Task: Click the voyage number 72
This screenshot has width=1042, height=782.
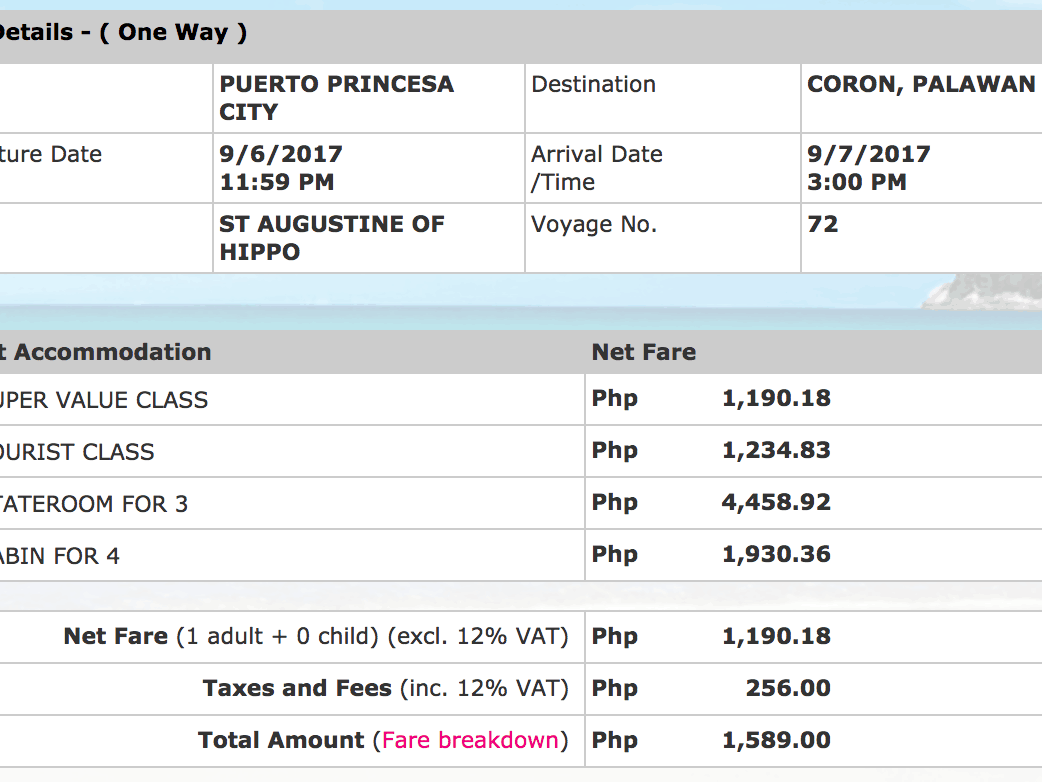Action: click(x=822, y=225)
